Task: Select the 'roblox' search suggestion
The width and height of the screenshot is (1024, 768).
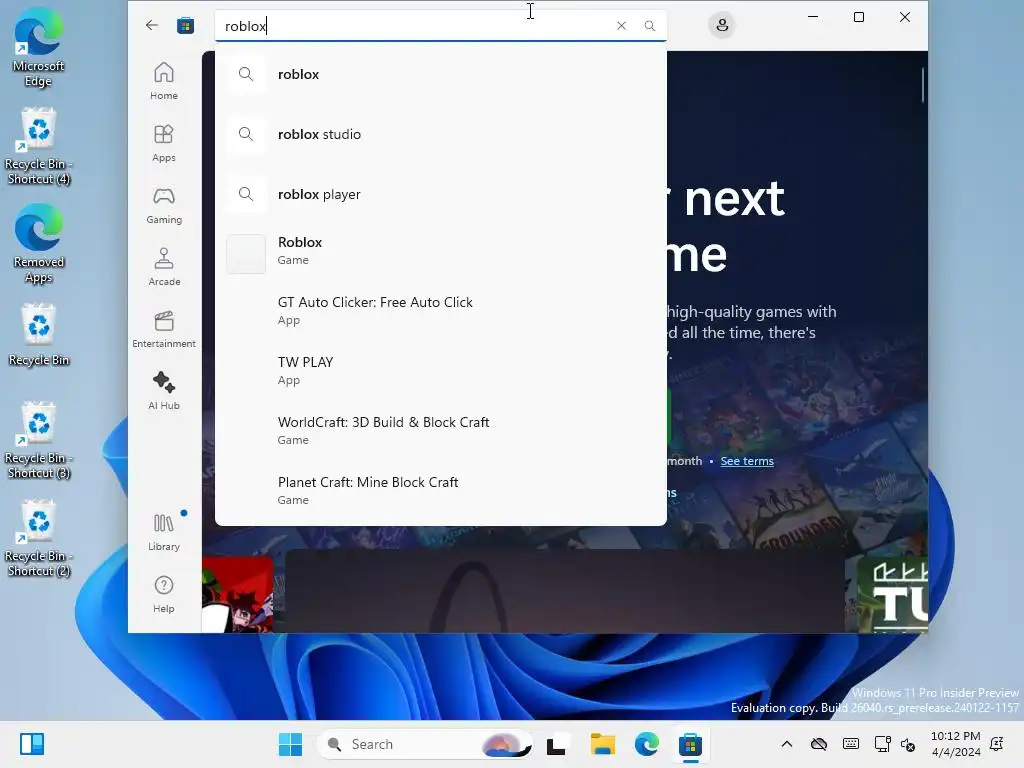Action: click(441, 74)
